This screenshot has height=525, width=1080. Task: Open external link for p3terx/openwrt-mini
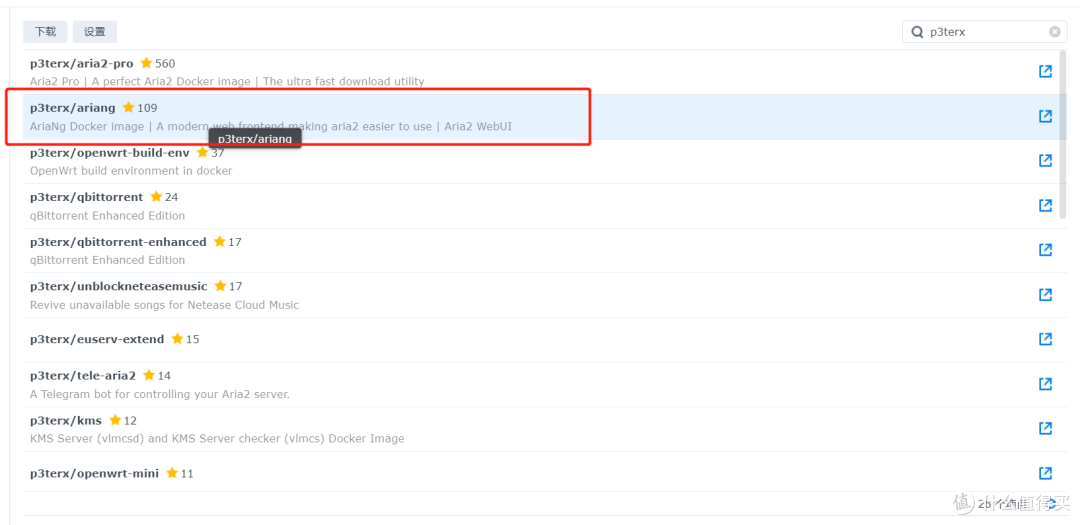1045,473
